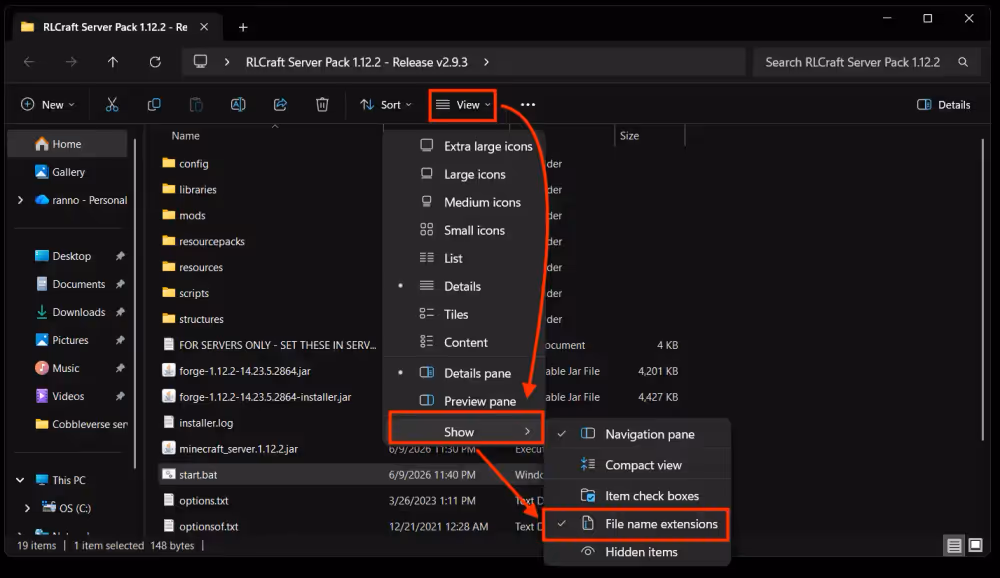Refresh the current folder view
Image resolution: width=1000 pixels, height=578 pixels.
(x=155, y=62)
